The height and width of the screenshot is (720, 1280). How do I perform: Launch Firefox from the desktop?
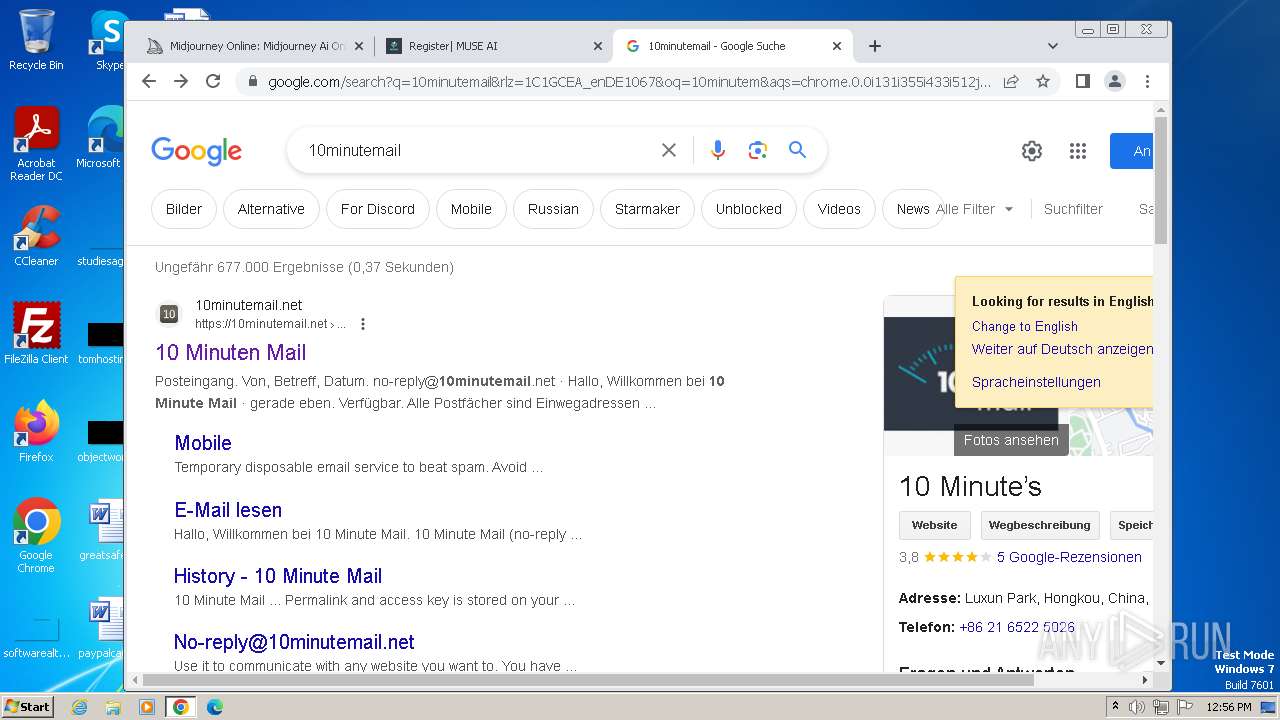coord(36,431)
